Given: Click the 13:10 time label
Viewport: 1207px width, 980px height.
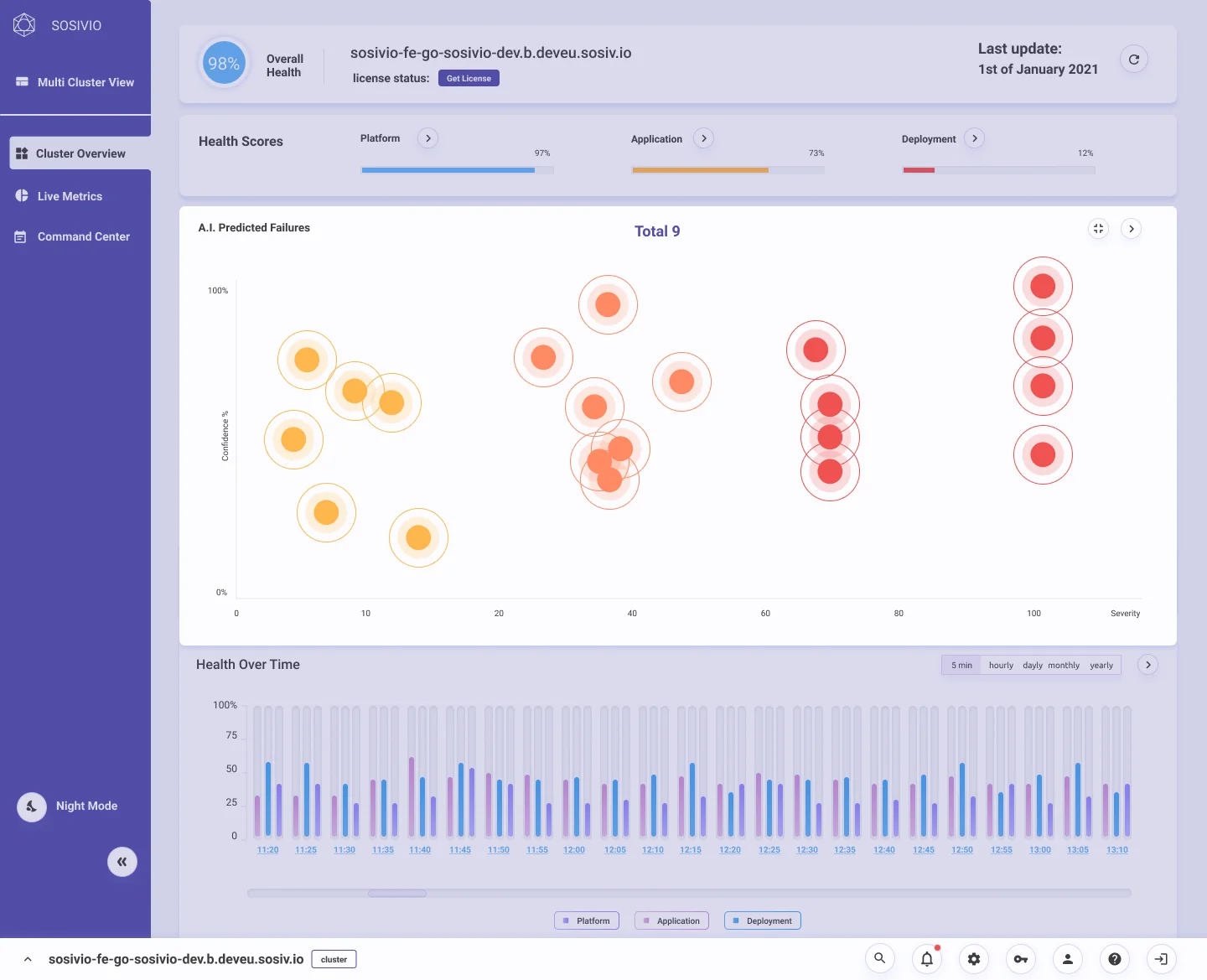Looking at the screenshot, I should click(x=1117, y=850).
